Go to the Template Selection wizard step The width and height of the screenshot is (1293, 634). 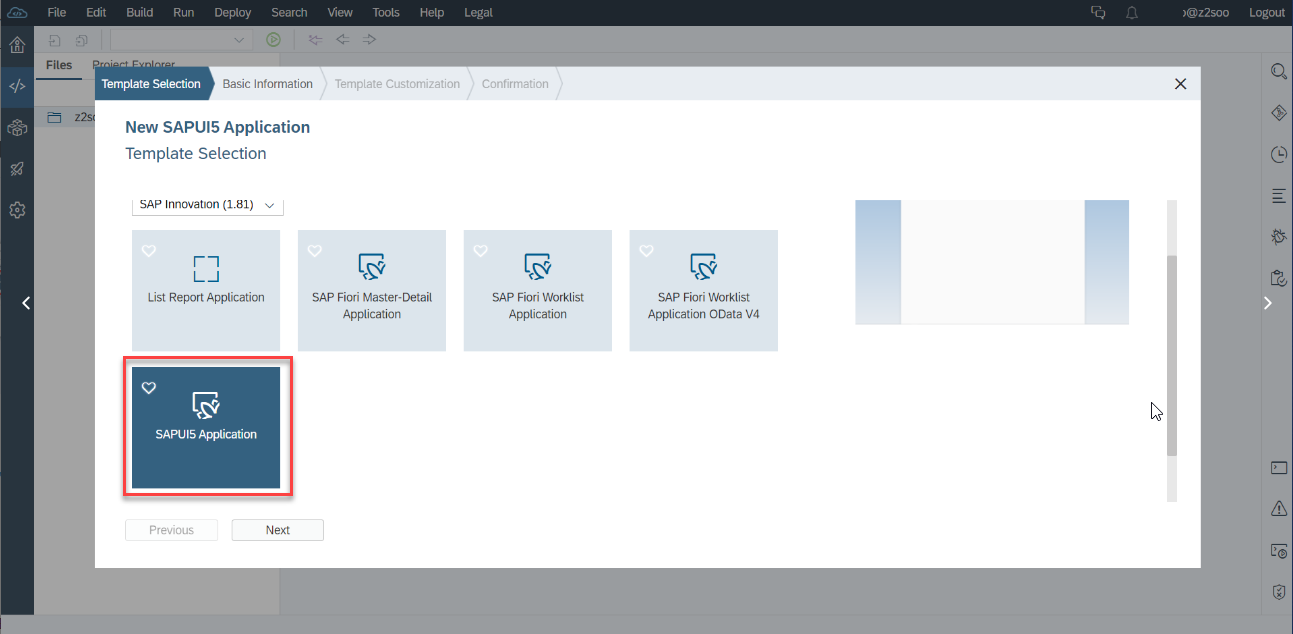[151, 84]
